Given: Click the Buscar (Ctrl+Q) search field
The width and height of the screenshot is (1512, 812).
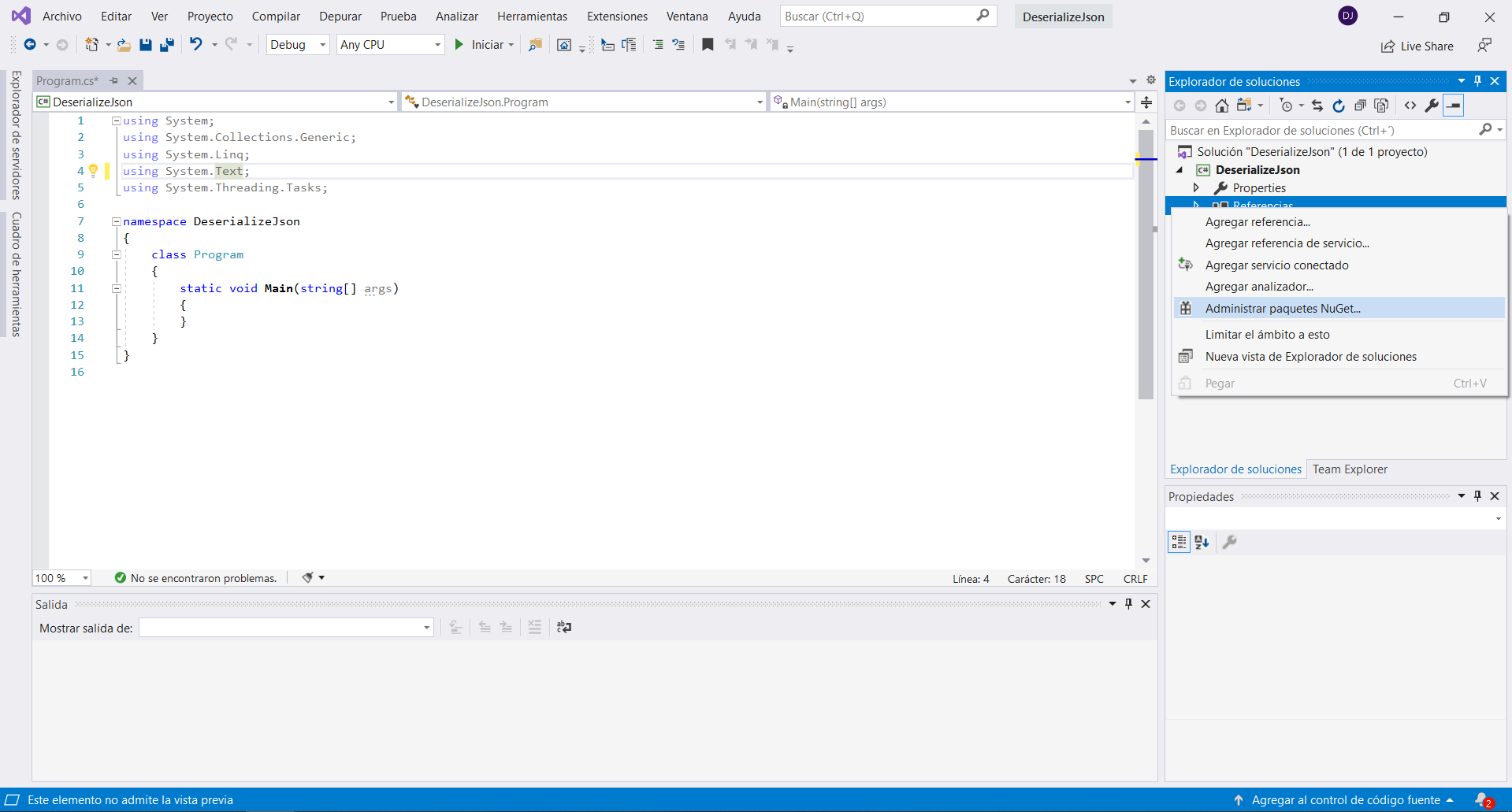Looking at the screenshot, I should (x=879, y=17).
